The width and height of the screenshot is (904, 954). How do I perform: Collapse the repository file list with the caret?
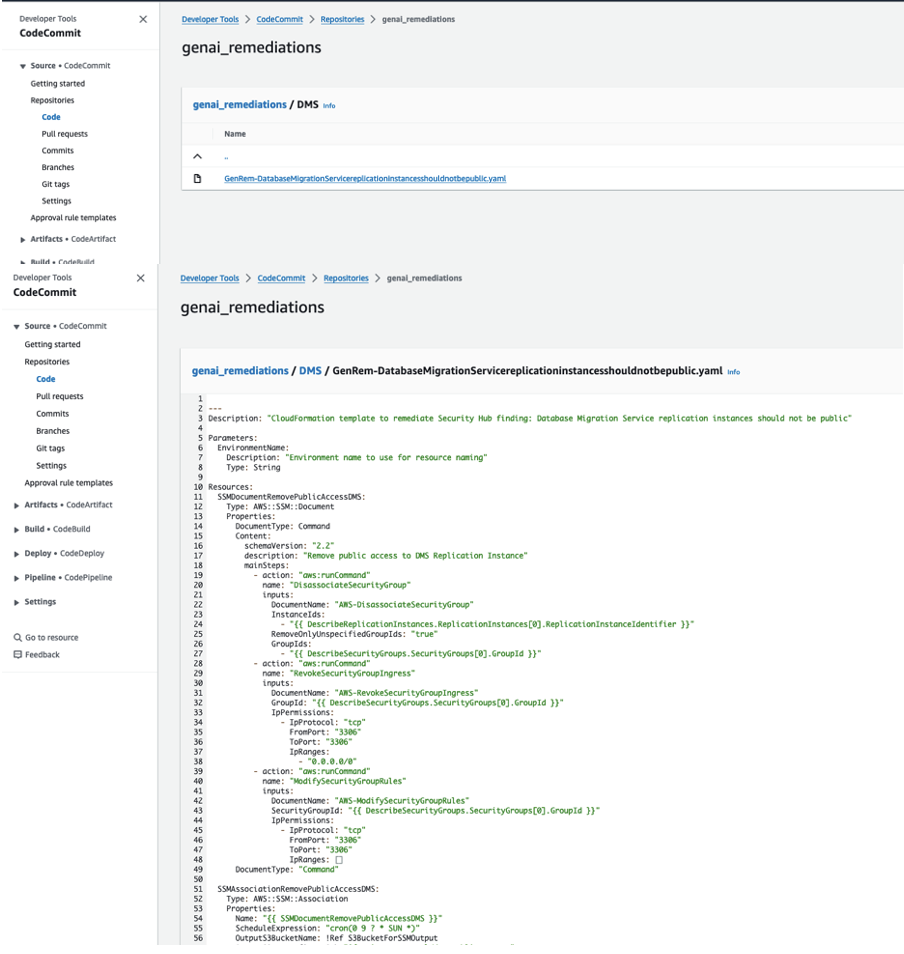point(198,156)
